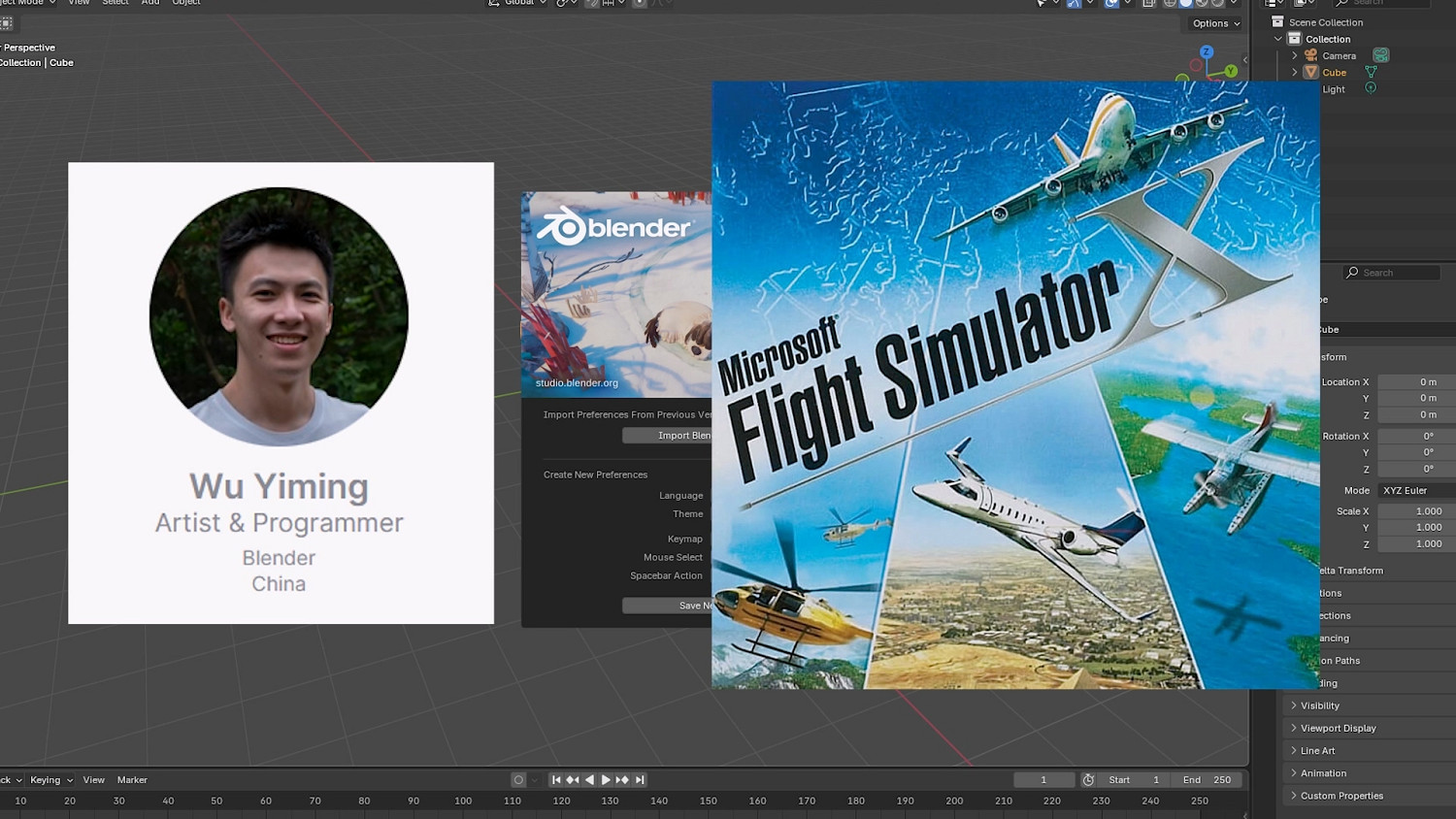Jump to the next keyframe
The height and width of the screenshot is (819, 1456).
[x=623, y=780]
